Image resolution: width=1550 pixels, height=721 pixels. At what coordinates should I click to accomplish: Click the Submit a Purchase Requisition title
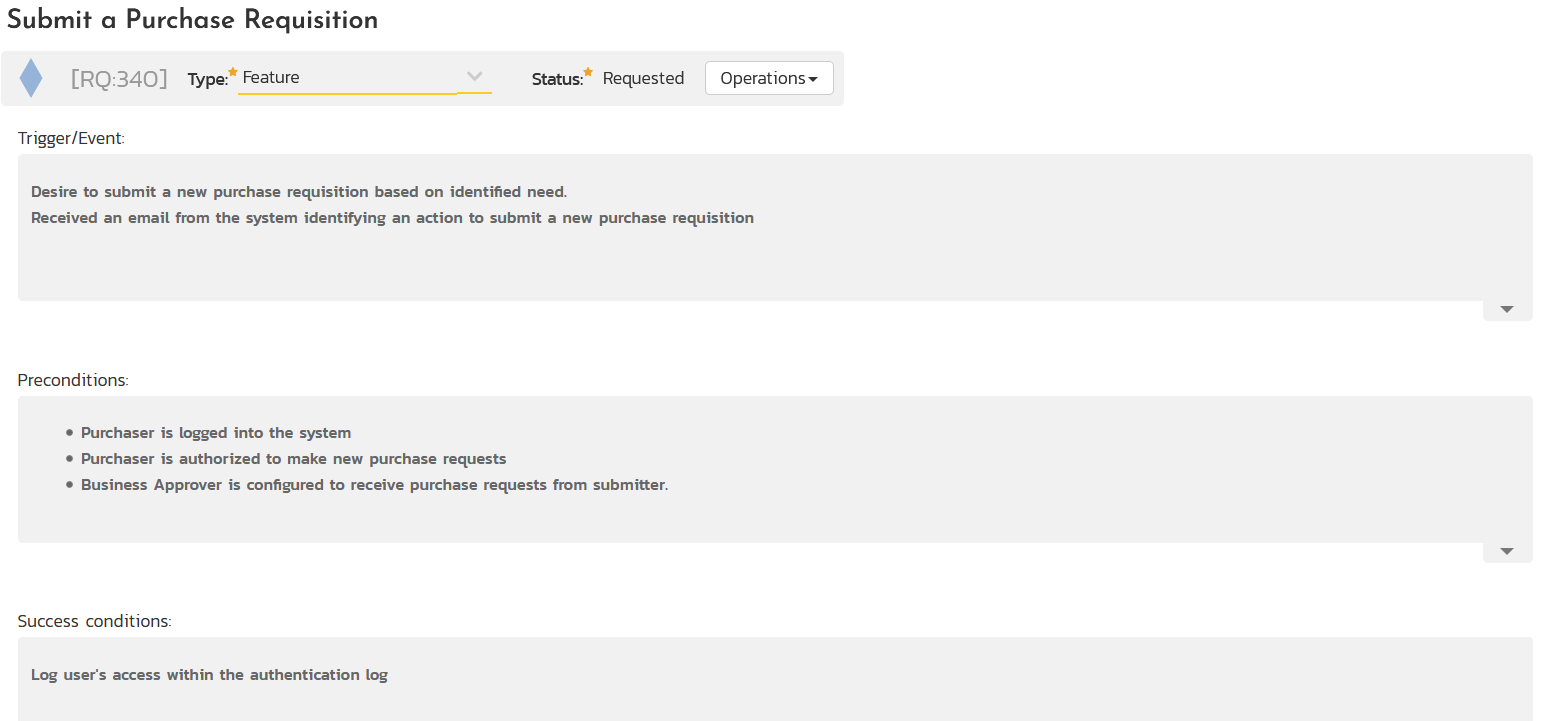tap(193, 20)
